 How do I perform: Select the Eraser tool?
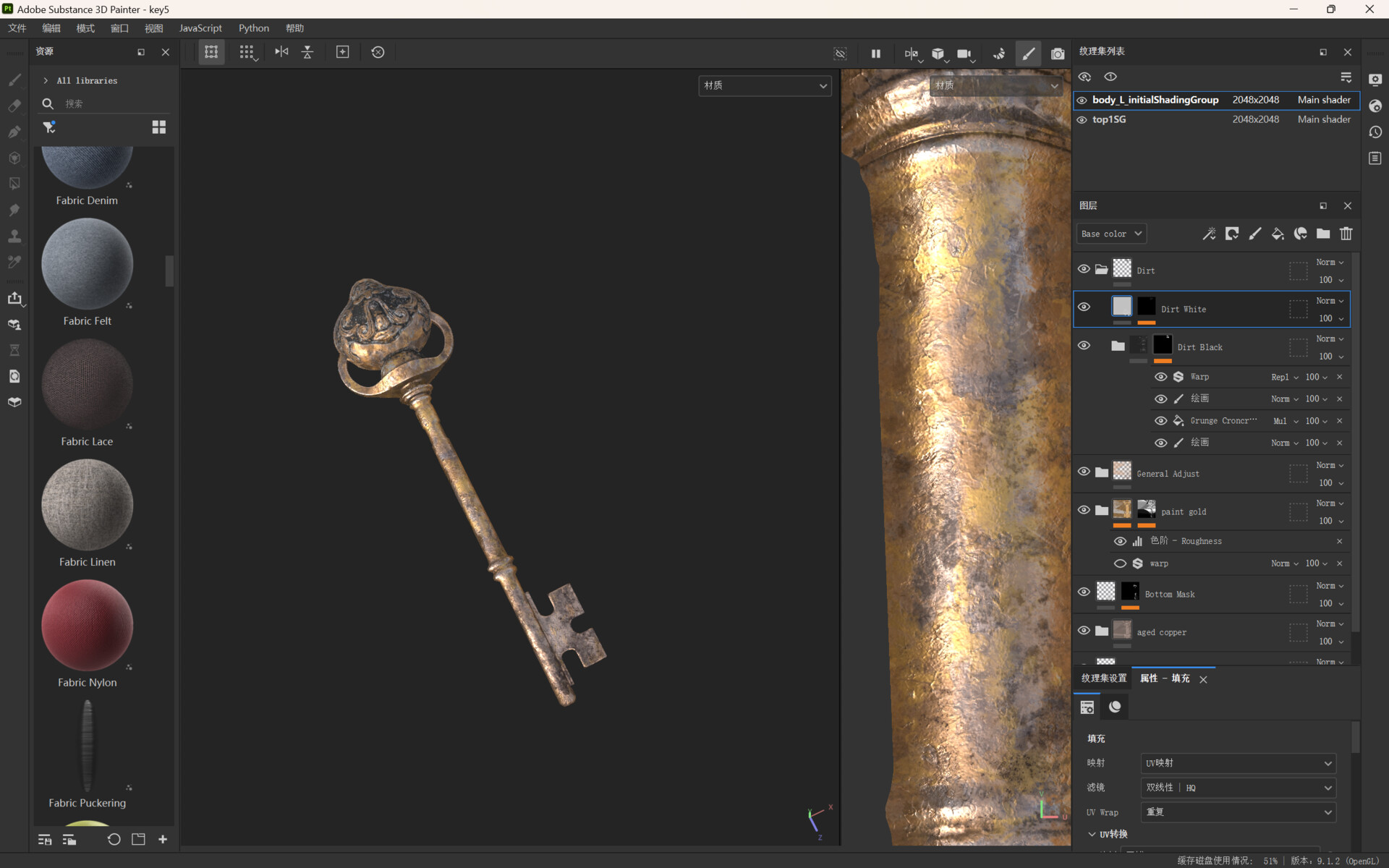(14, 107)
